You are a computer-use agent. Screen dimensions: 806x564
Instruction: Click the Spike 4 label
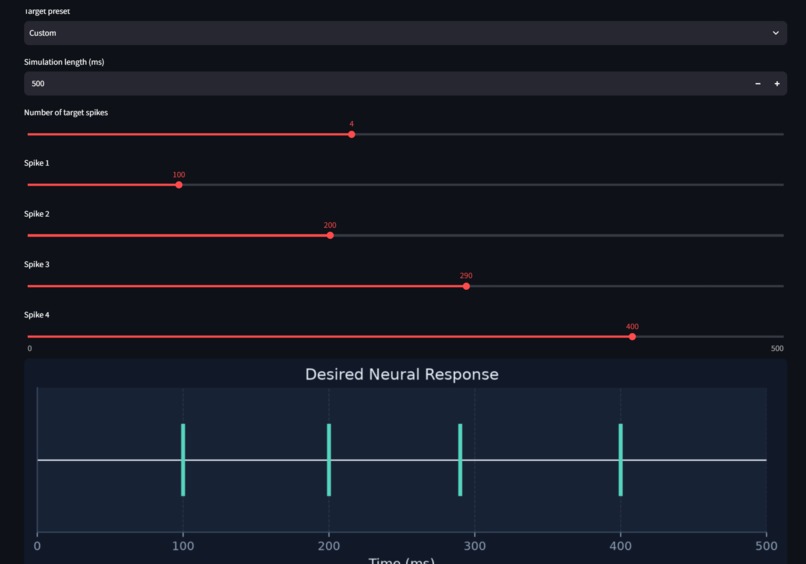click(36, 315)
